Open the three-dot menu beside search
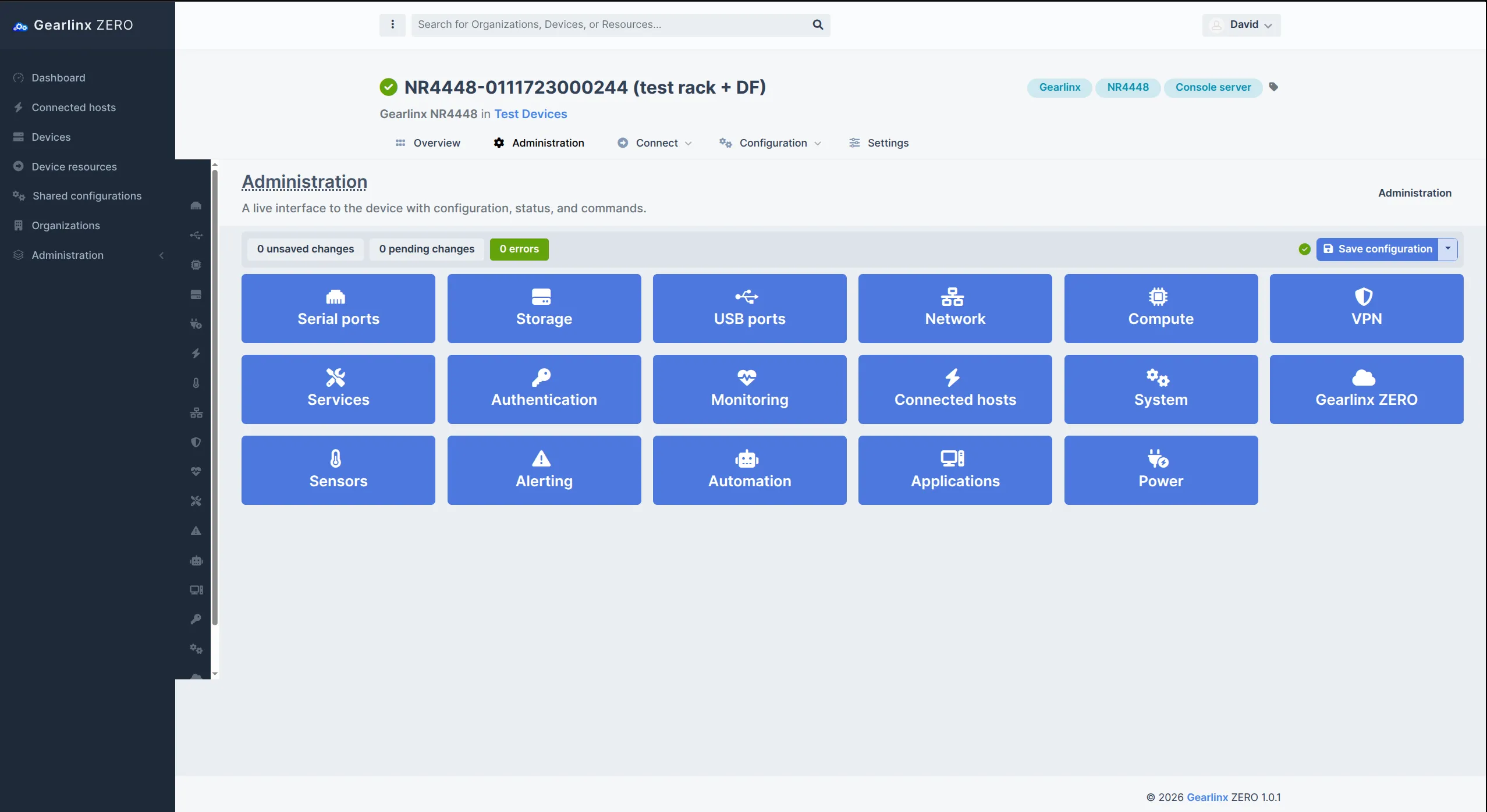The image size is (1487, 812). coord(392,24)
